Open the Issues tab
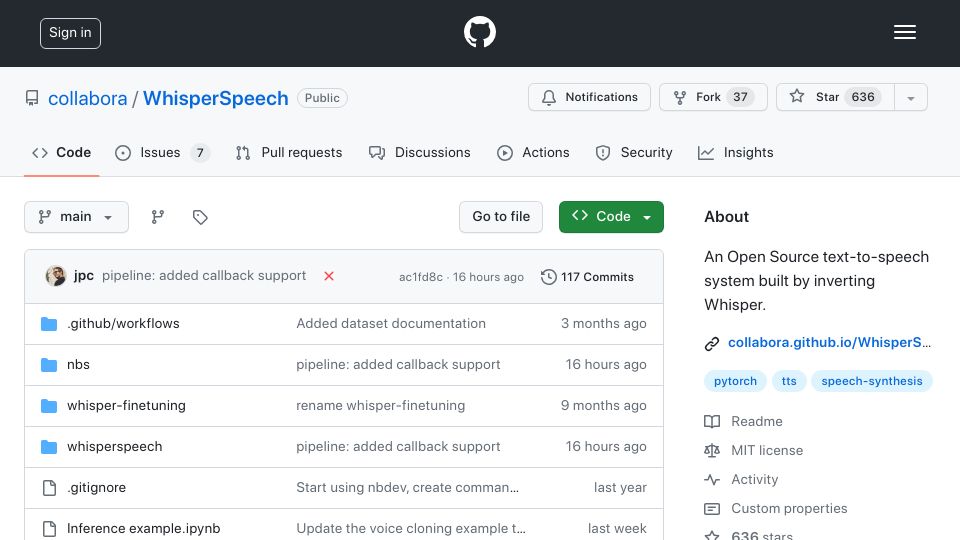 click(162, 152)
